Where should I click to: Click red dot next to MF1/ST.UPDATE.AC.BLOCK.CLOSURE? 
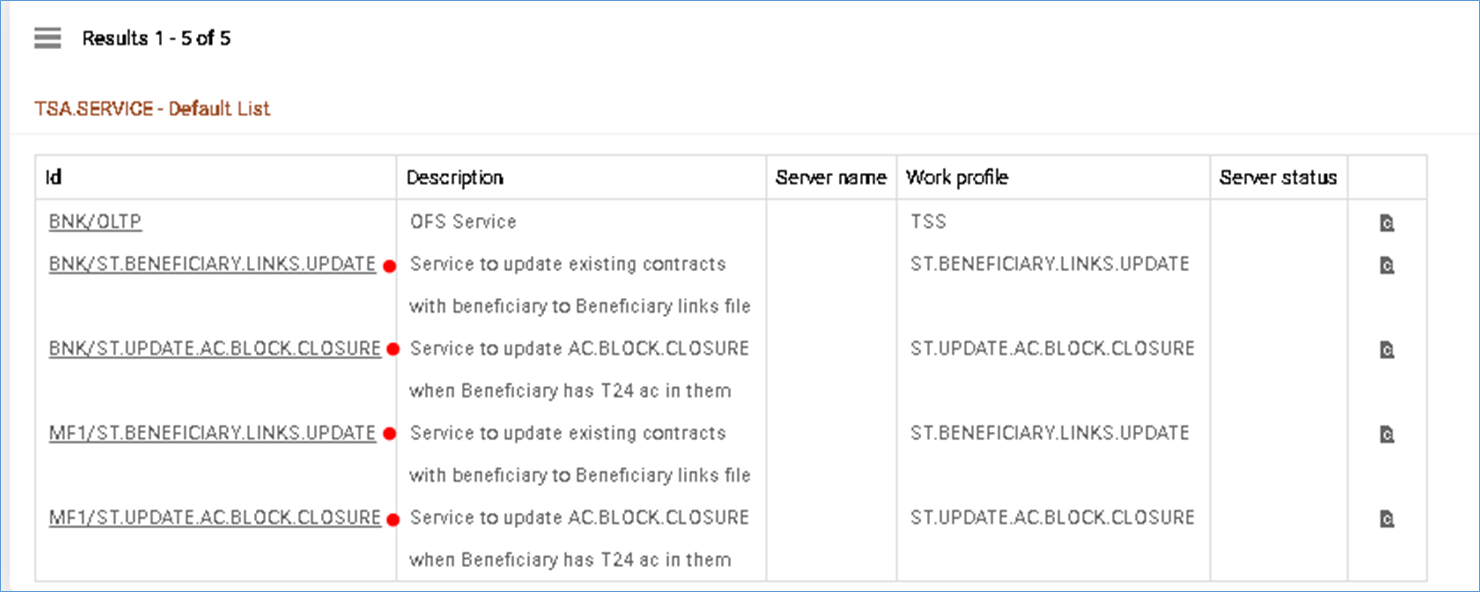393,519
